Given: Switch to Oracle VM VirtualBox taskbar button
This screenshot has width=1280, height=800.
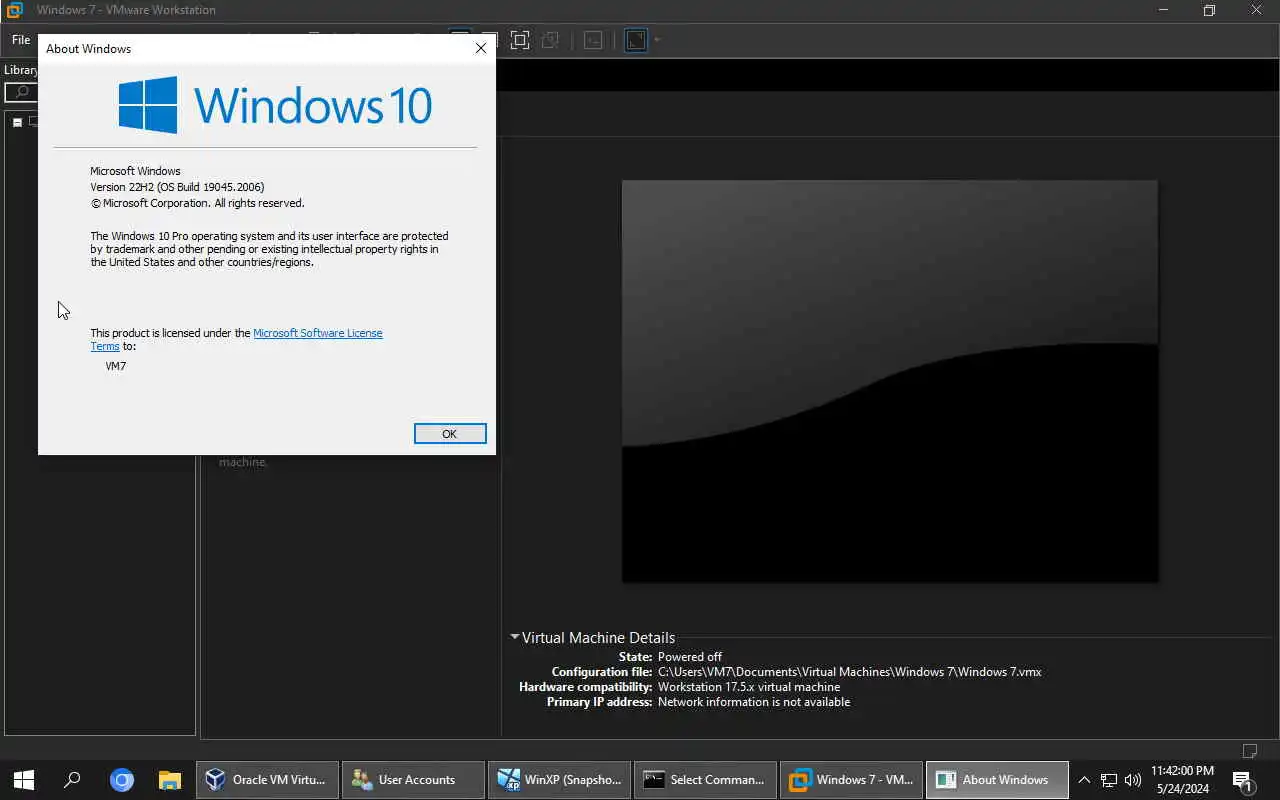Looking at the screenshot, I should (x=267, y=780).
